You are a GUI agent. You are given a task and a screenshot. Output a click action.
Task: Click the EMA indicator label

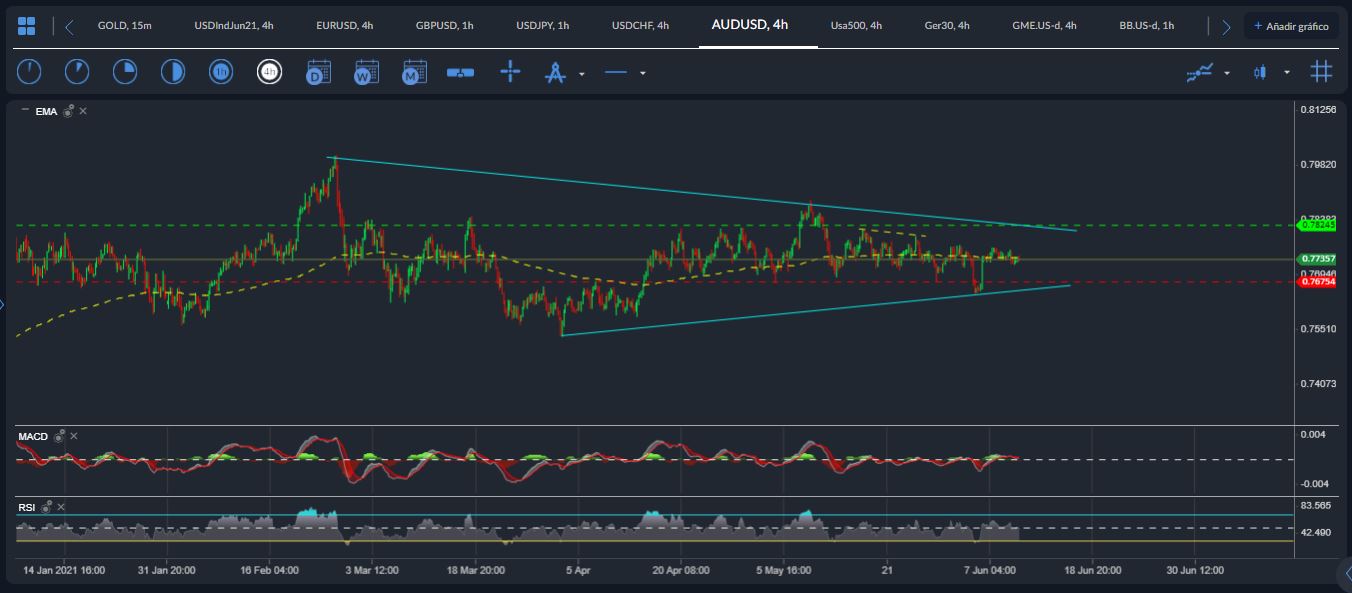46,111
